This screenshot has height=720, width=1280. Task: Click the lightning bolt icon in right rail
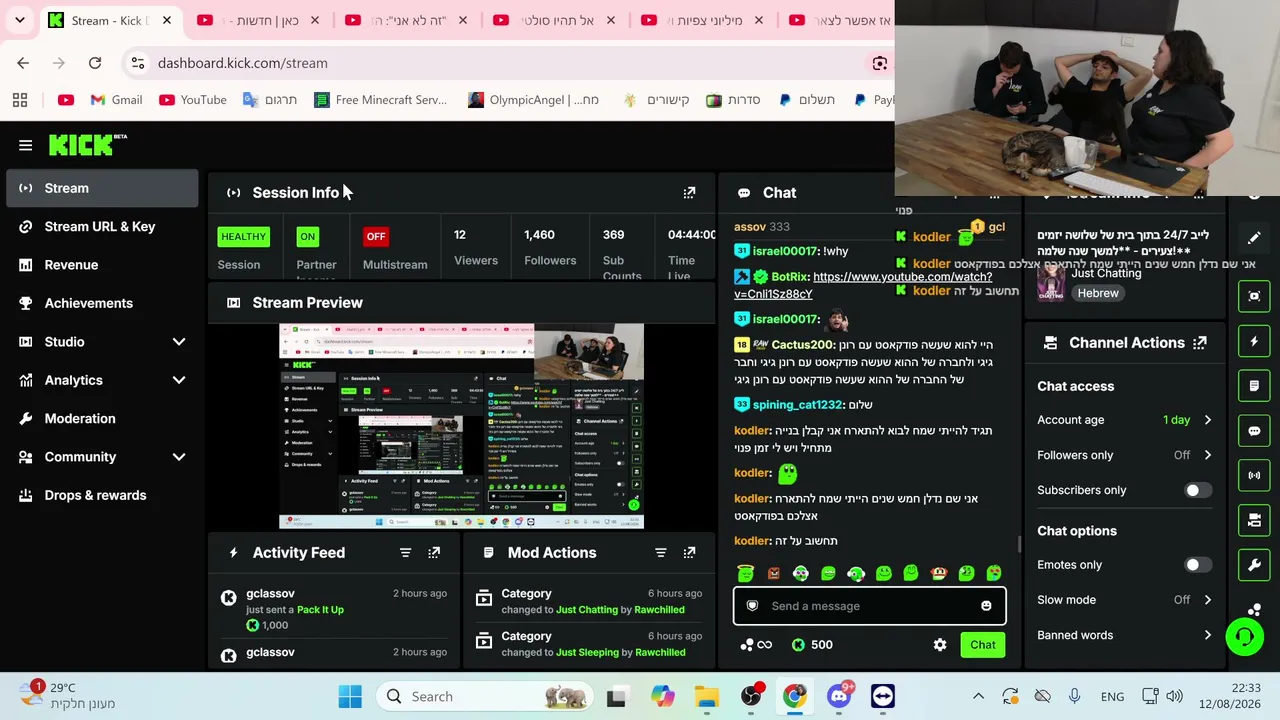(x=1254, y=341)
